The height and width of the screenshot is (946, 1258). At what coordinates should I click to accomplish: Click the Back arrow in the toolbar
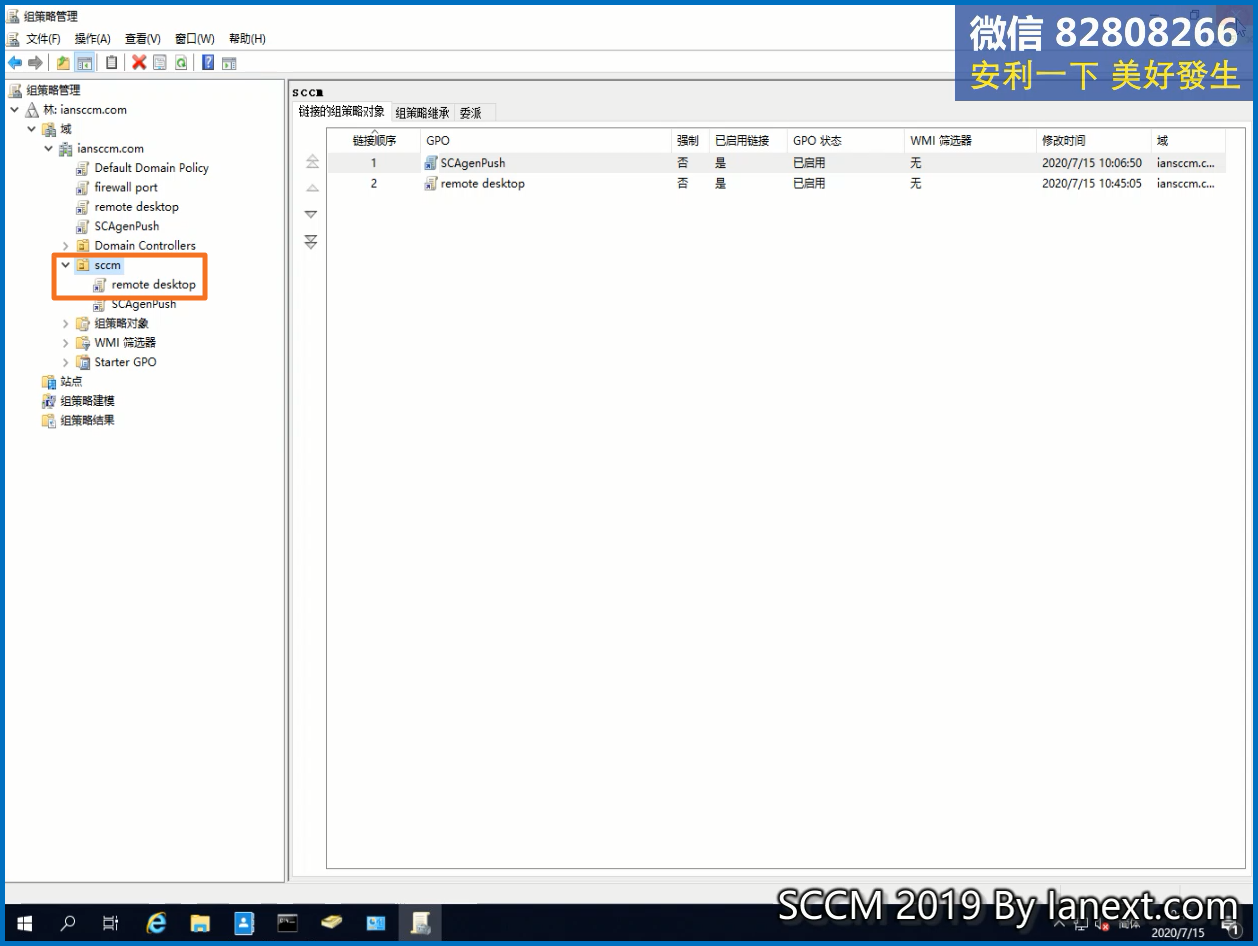[15, 63]
